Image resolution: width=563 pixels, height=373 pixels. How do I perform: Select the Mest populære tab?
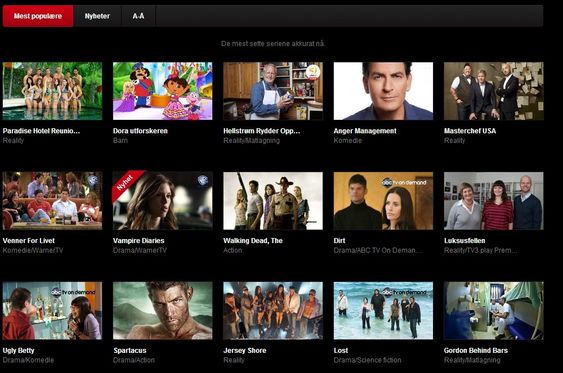click(38, 16)
